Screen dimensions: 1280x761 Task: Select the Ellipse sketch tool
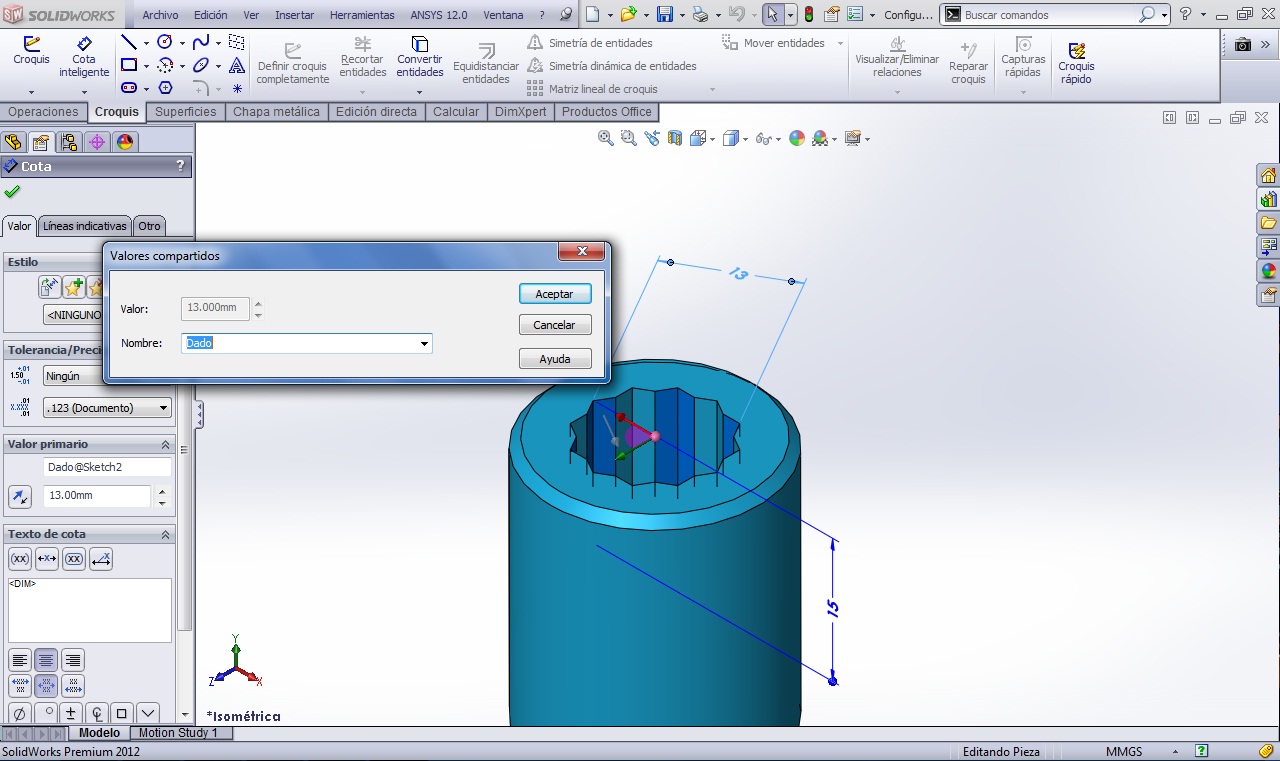coord(201,65)
